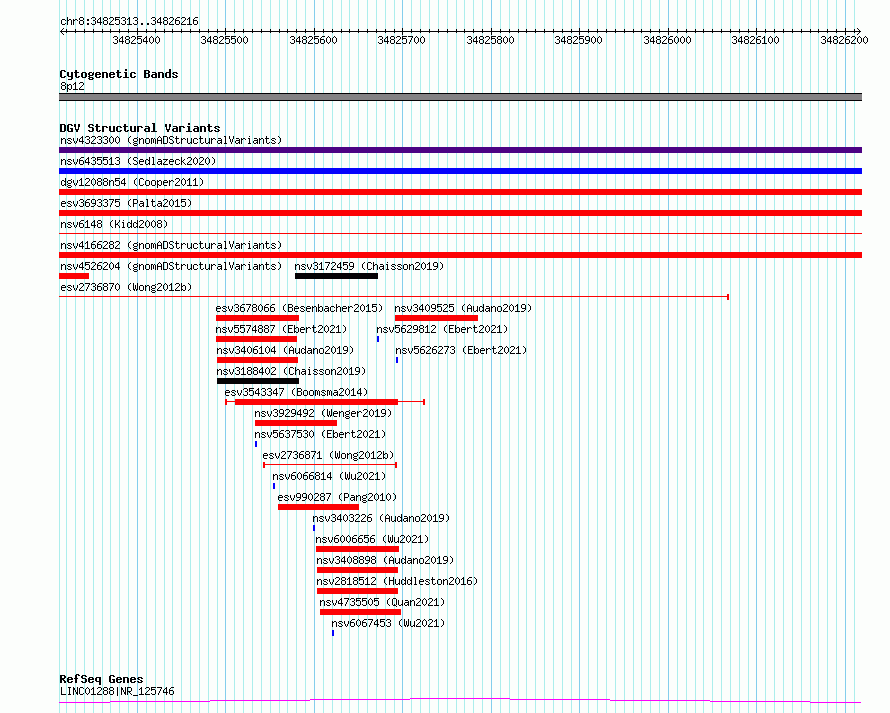
Task: Click nsv5626273 Ebert2021 label
Action: (461, 350)
